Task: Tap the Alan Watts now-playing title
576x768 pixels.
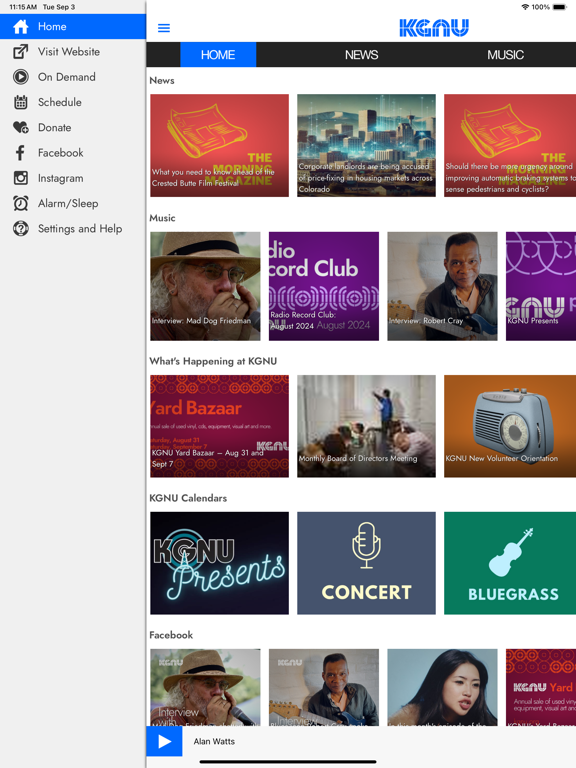Action: click(x=214, y=742)
